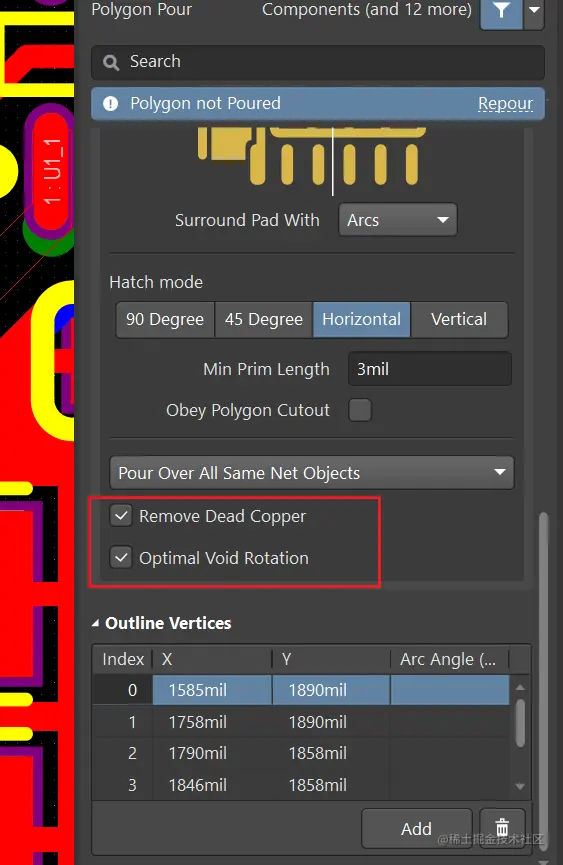Viewport: 563px width, 865px height.
Task: Click the Polygon Pour object label
Action: tap(142, 9)
